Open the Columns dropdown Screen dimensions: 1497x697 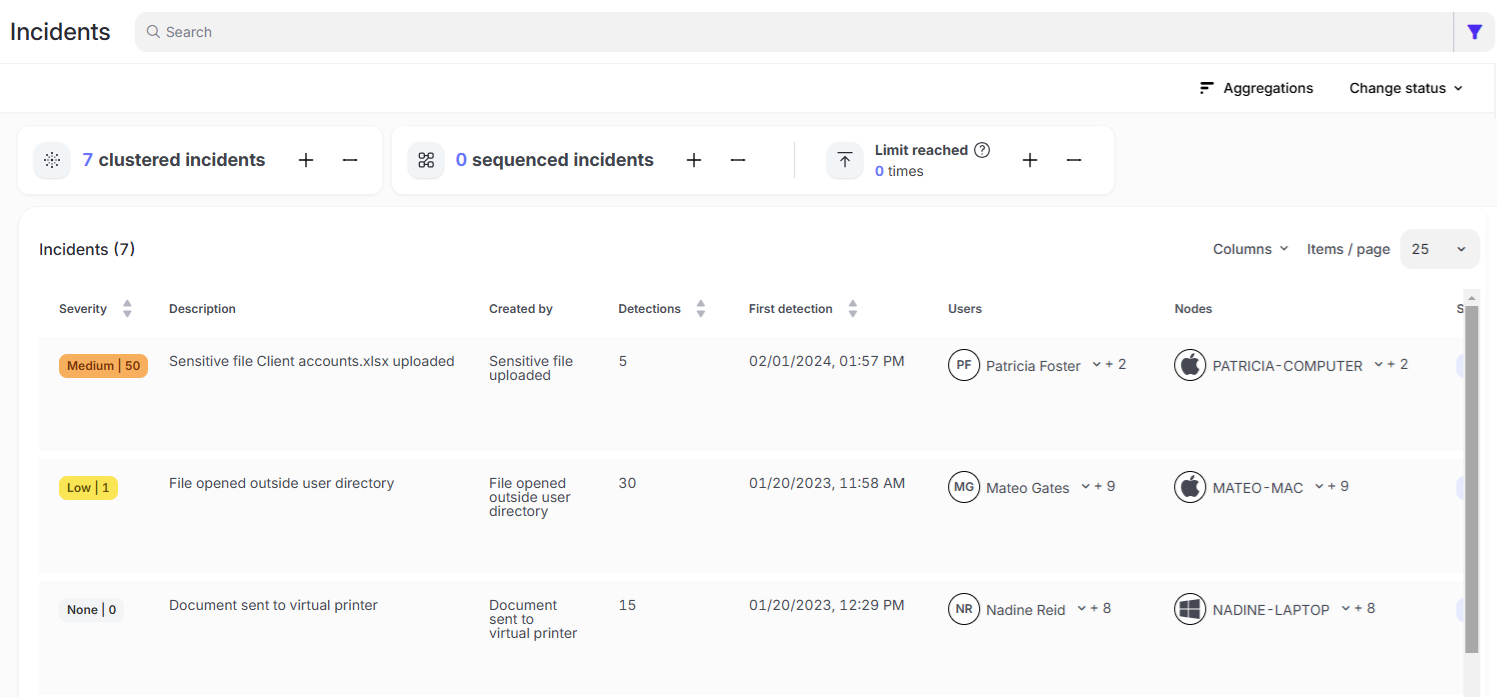click(x=1250, y=249)
